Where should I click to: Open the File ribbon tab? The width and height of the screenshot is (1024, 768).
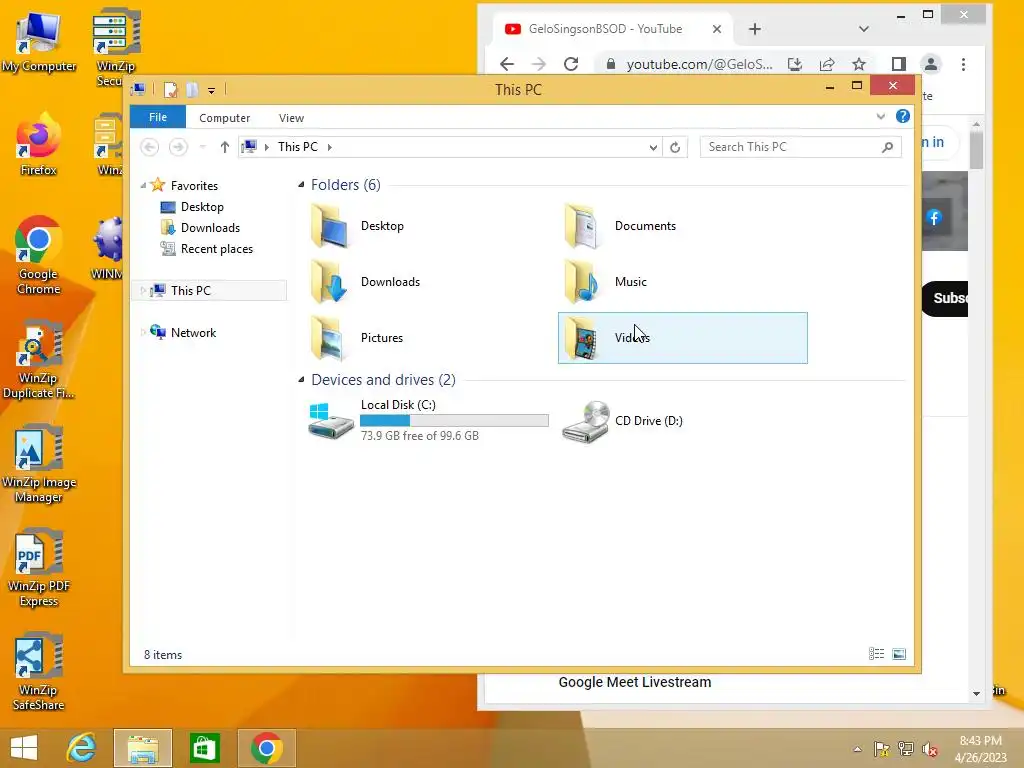(x=158, y=117)
